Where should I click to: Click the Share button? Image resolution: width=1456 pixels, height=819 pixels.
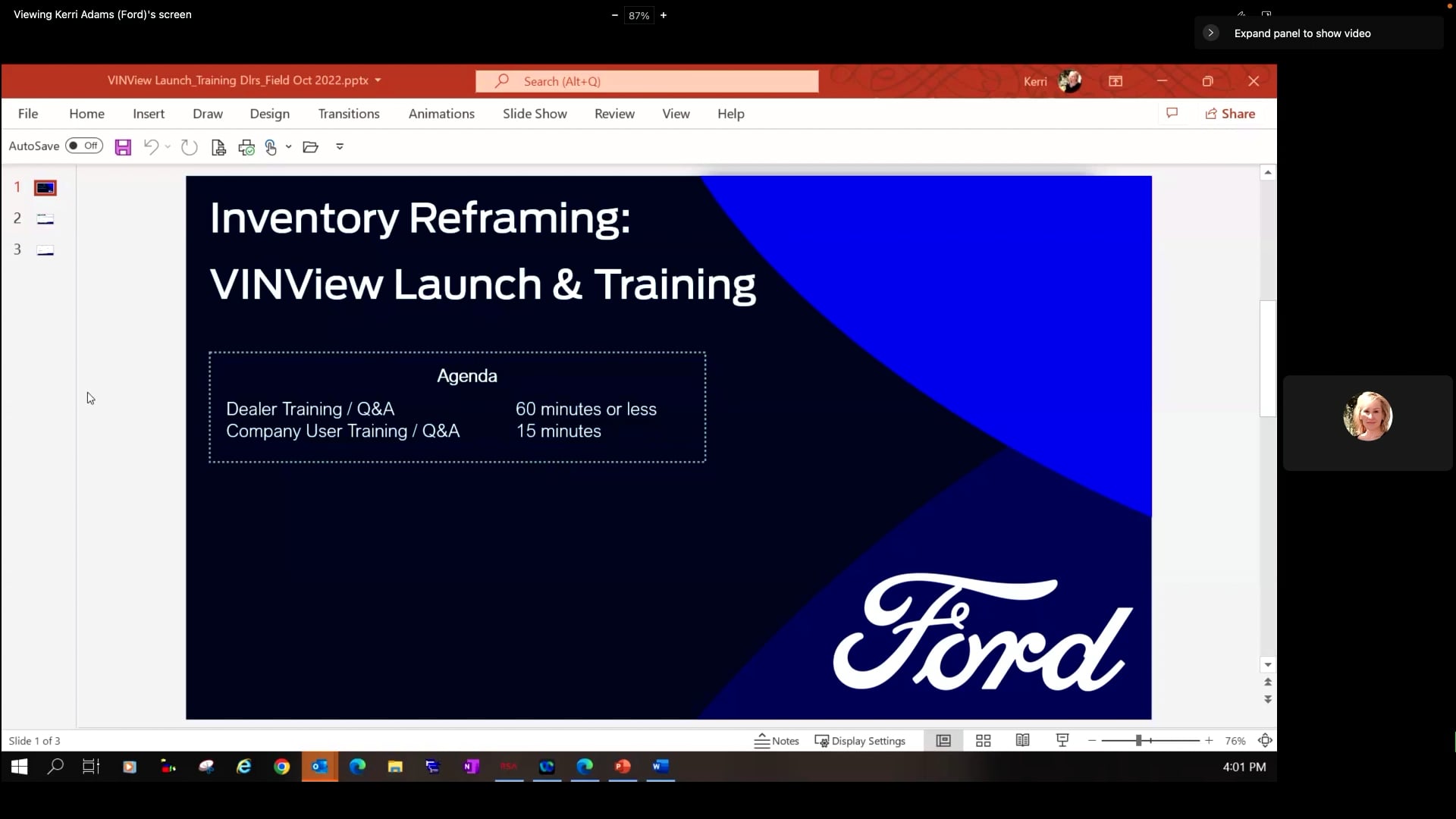click(1230, 114)
